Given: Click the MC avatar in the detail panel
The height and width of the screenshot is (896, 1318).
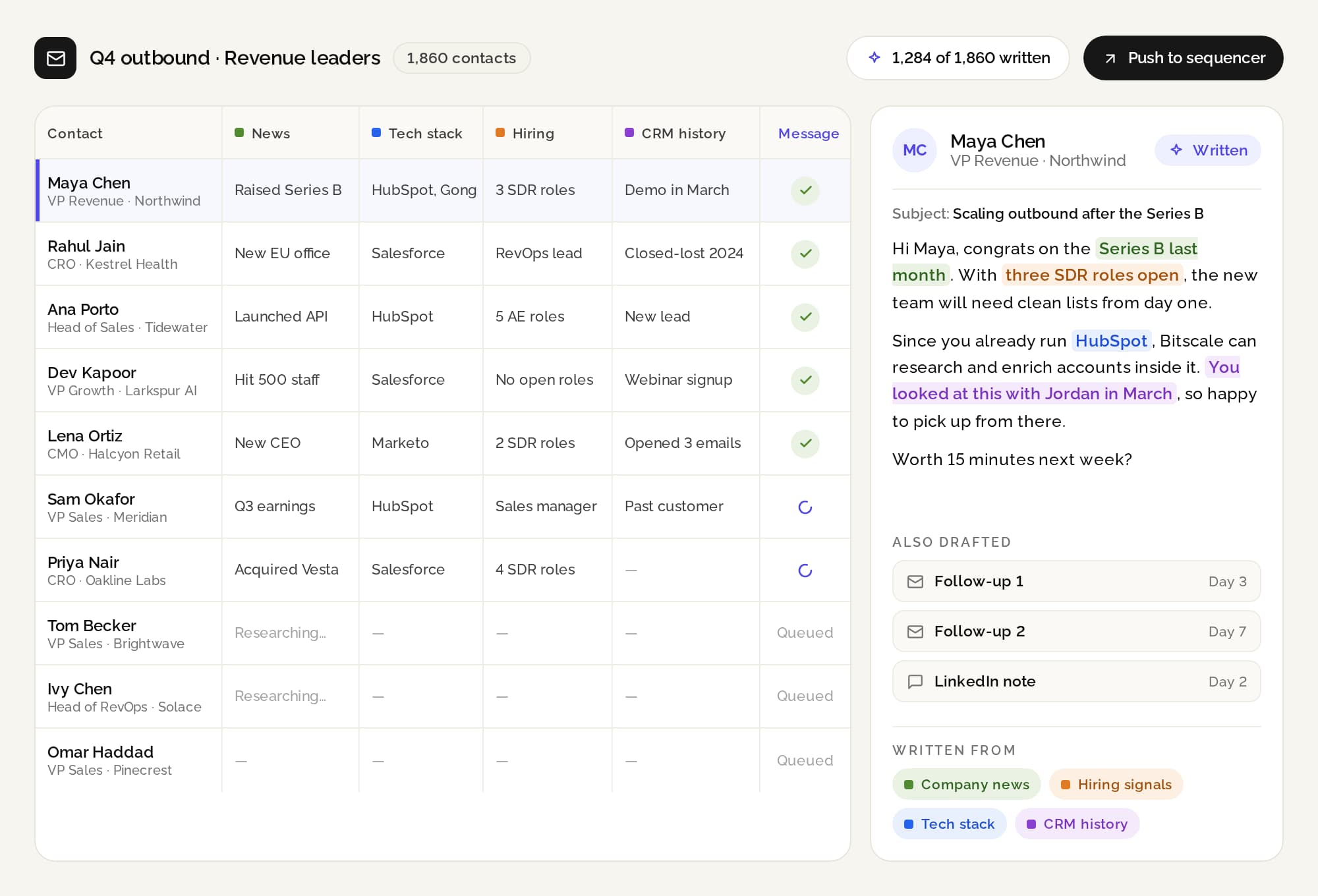Looking at the screenshot, I should 914,150.
